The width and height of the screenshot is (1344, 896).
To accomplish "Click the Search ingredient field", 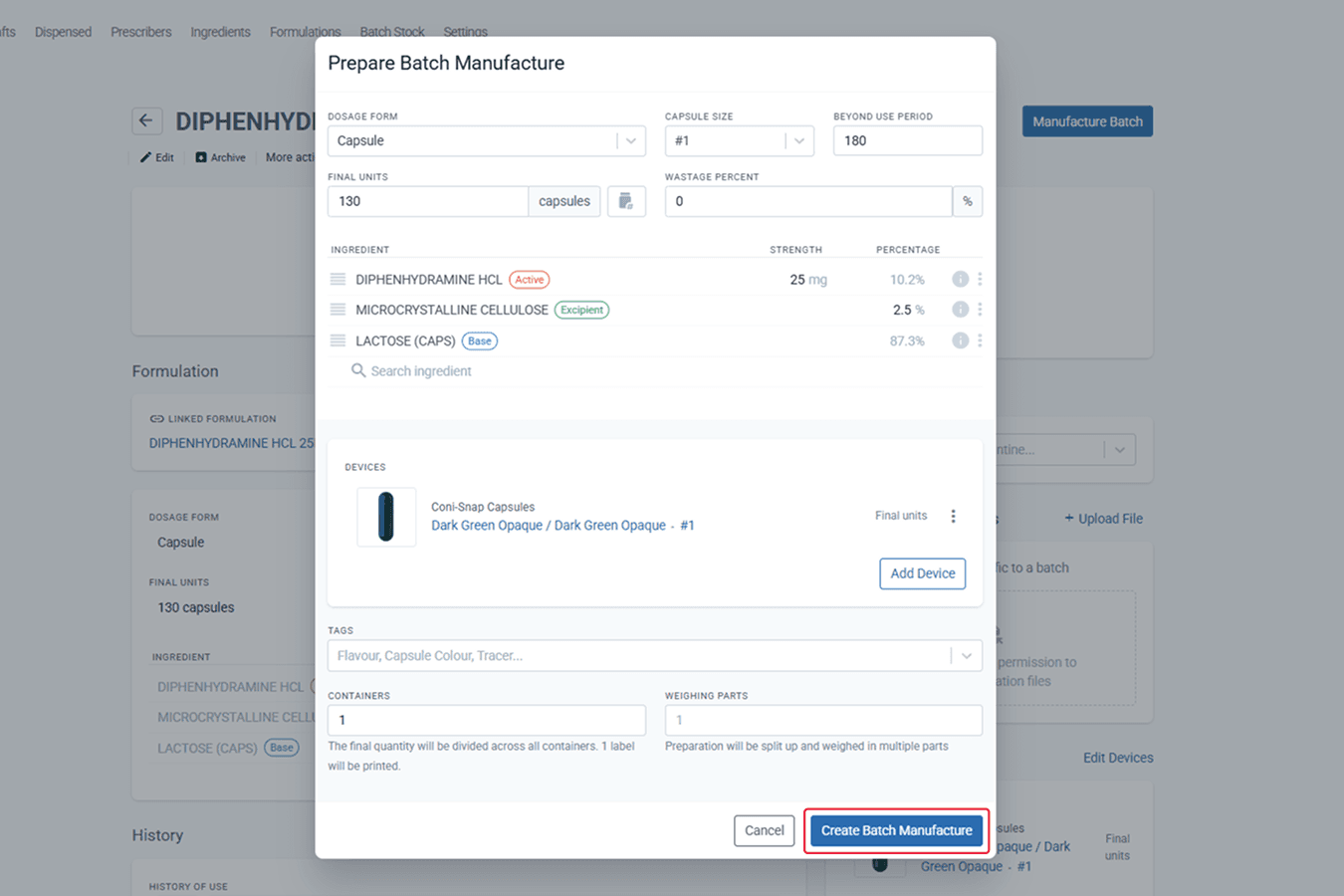I will [x=421, y=371].
